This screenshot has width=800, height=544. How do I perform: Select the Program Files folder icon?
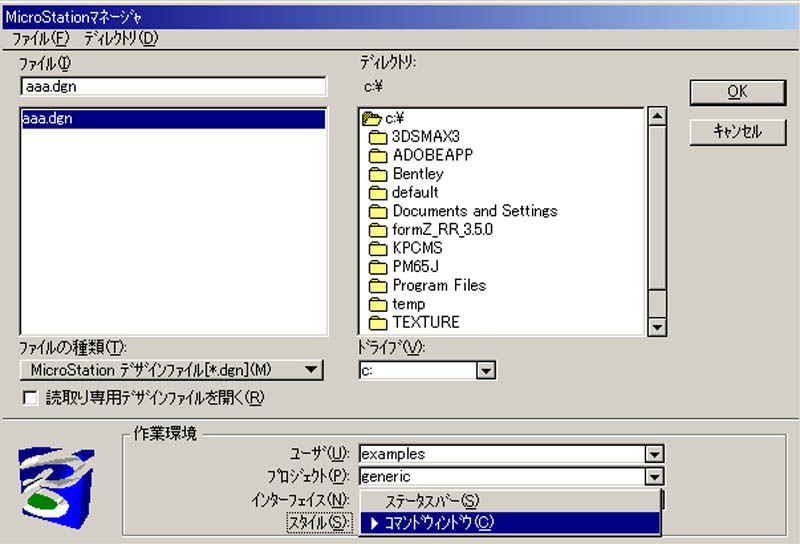tap(378, 285)
